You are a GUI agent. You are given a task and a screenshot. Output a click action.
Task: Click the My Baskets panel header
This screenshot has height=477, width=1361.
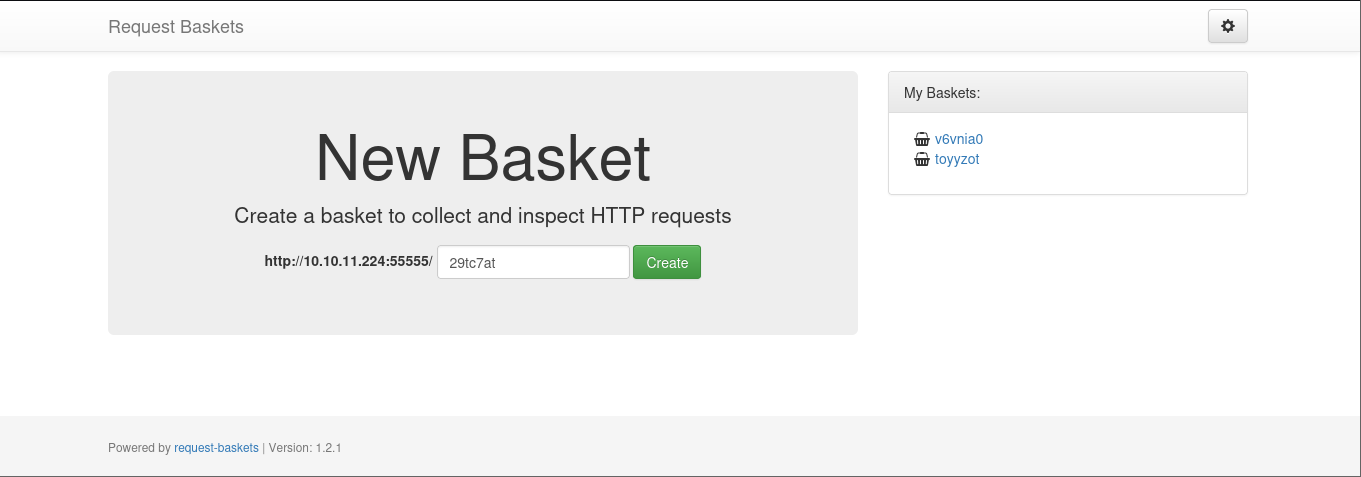coord(1067,93)
